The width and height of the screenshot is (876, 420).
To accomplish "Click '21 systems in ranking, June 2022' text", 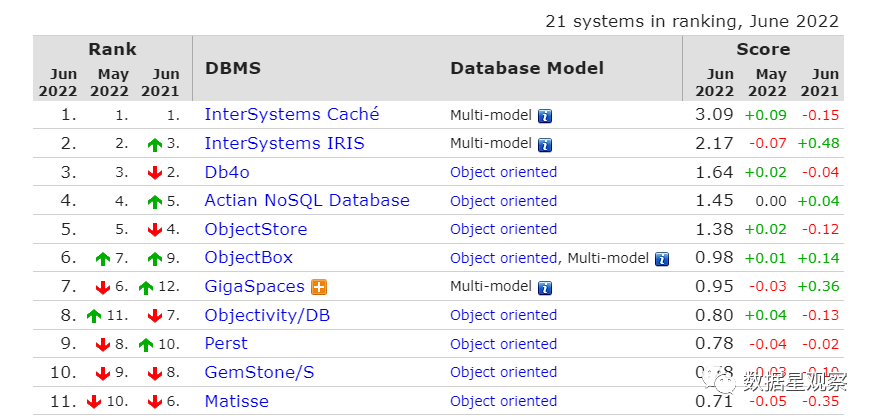I will [x=692, y=21].
